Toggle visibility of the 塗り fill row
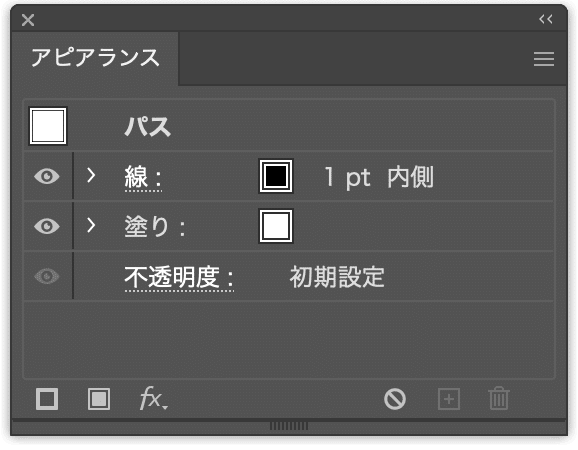The height and width of the screenshot is (450, 578). point(47,226)
